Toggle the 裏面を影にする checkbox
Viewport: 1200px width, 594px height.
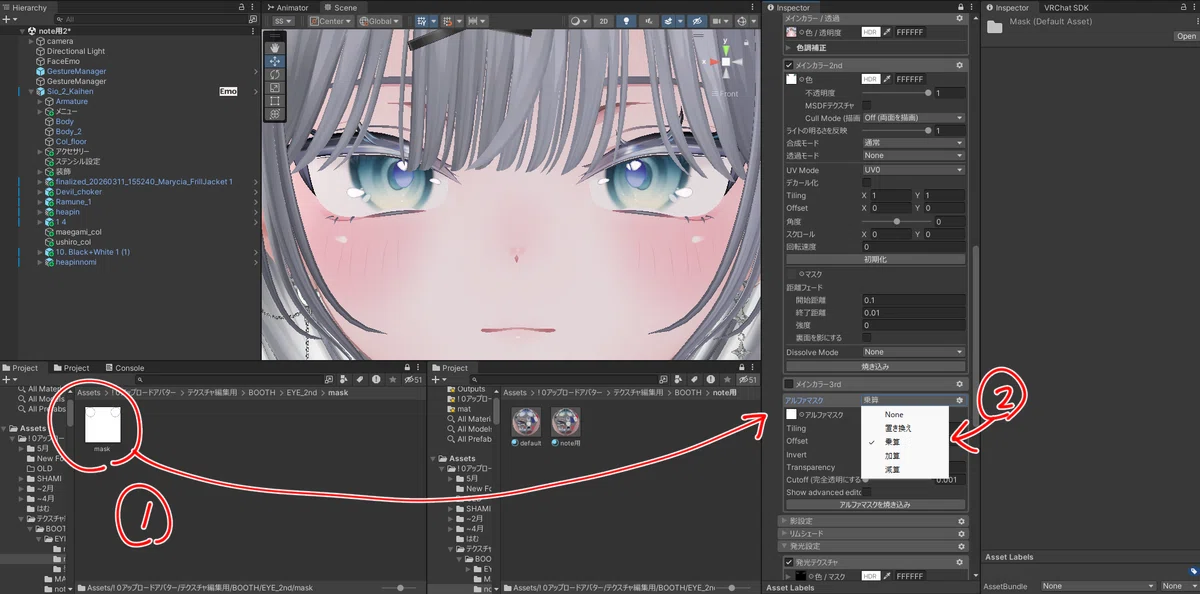point(867,338)
